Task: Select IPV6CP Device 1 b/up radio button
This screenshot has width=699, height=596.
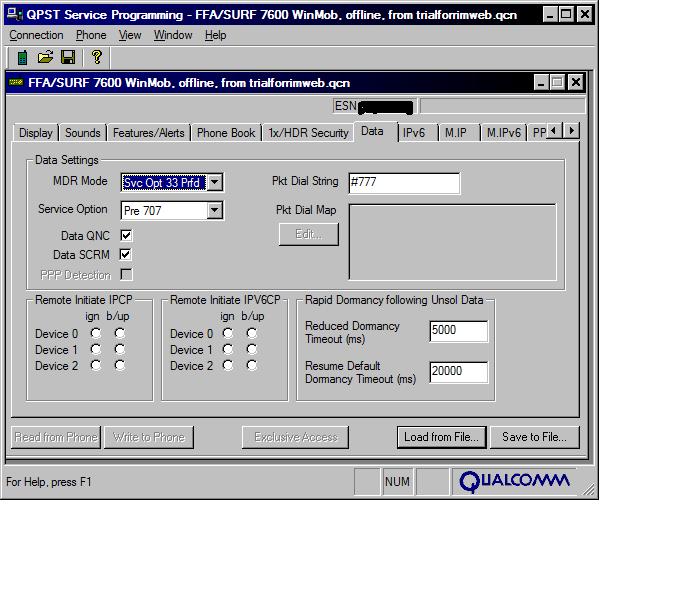Action: pos(252,349)
